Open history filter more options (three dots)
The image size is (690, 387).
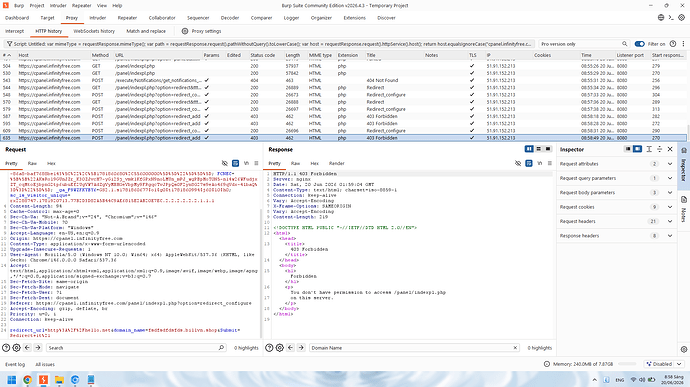coord(683,44)
